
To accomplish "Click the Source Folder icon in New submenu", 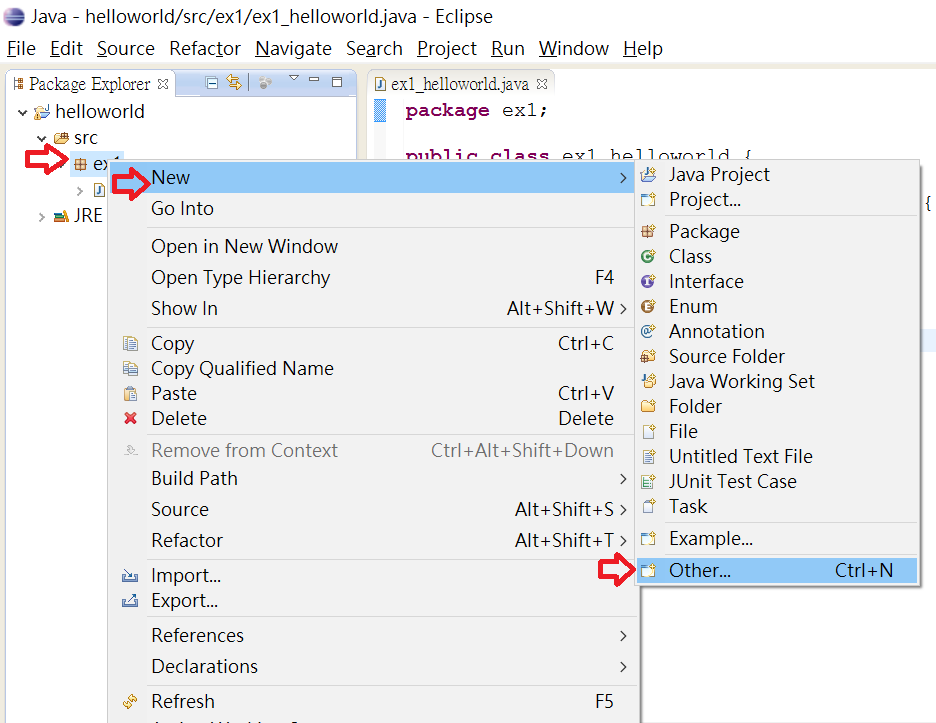I will click(648, 356).
